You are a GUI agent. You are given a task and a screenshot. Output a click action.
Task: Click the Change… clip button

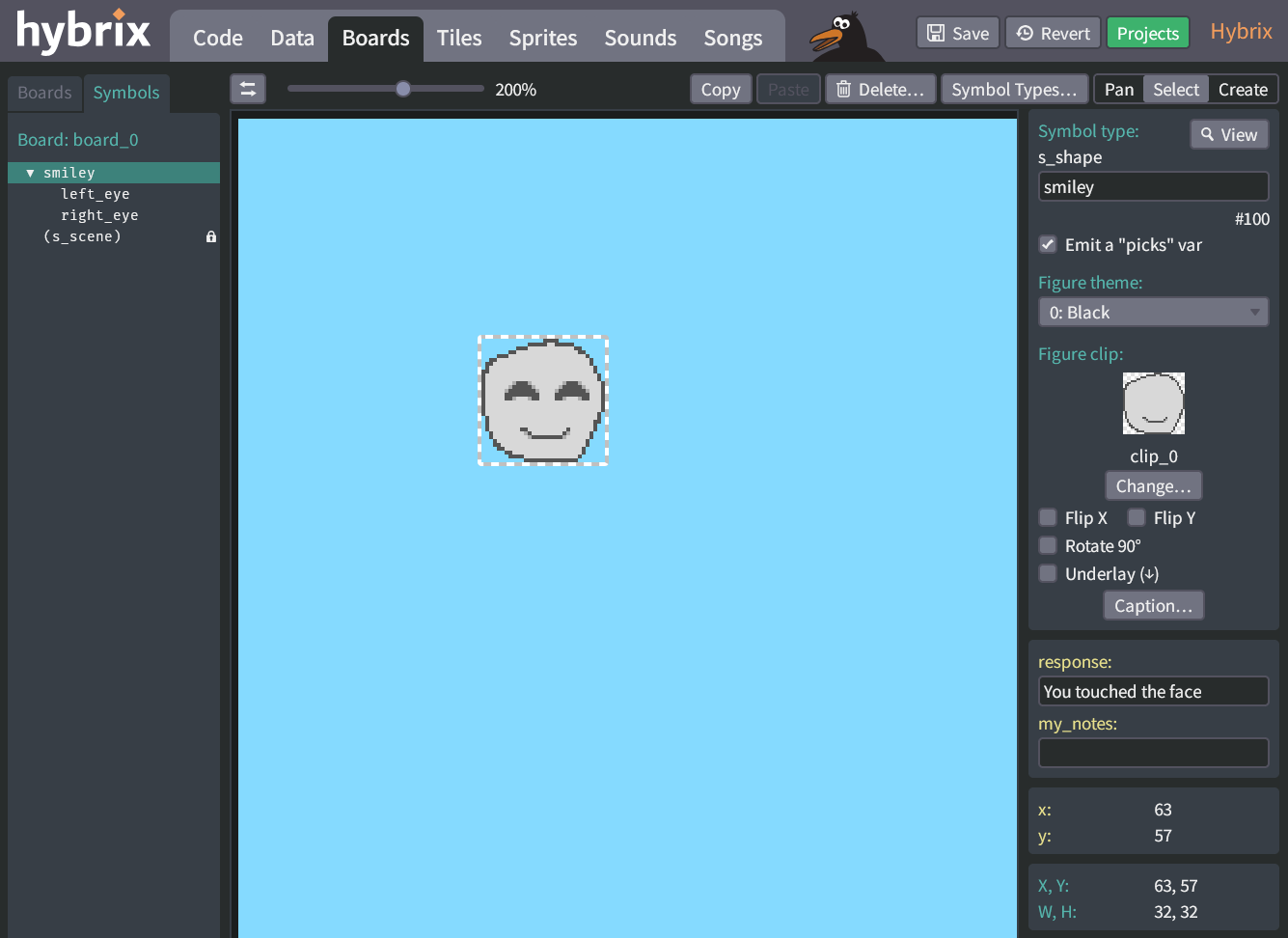1153,485
